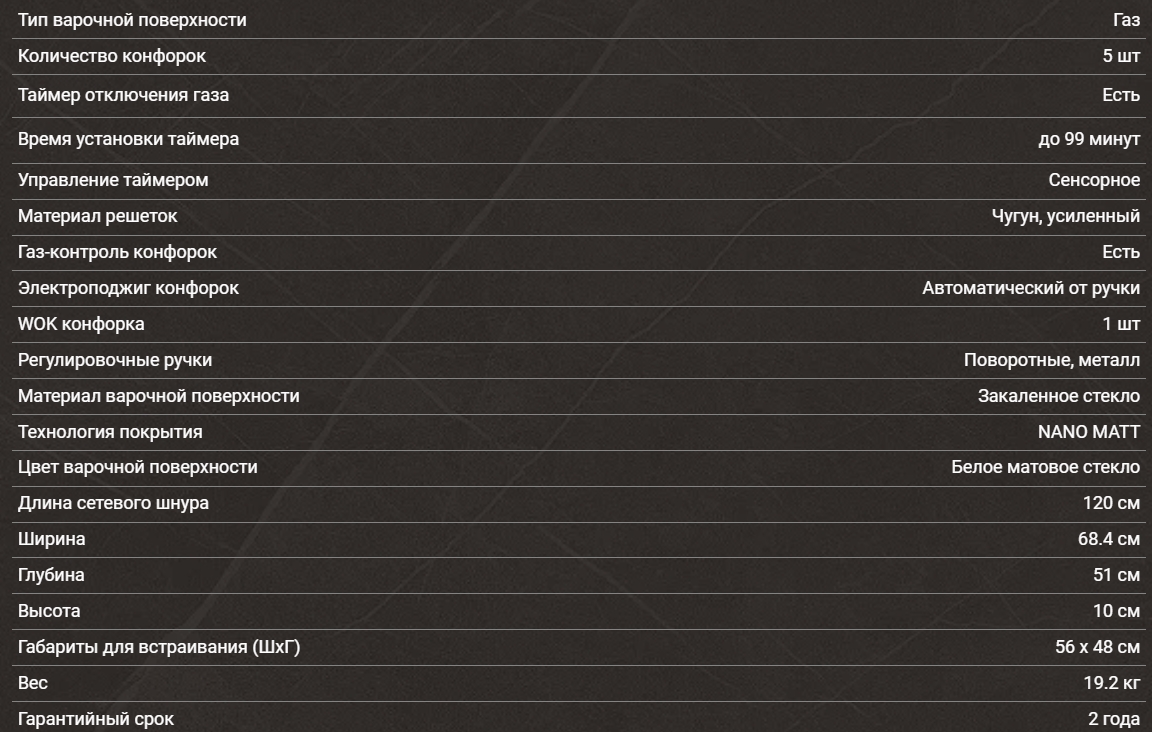Click the "Тип варочной поверхности" label
The image size is (1152, 732).
click(132, 20)
